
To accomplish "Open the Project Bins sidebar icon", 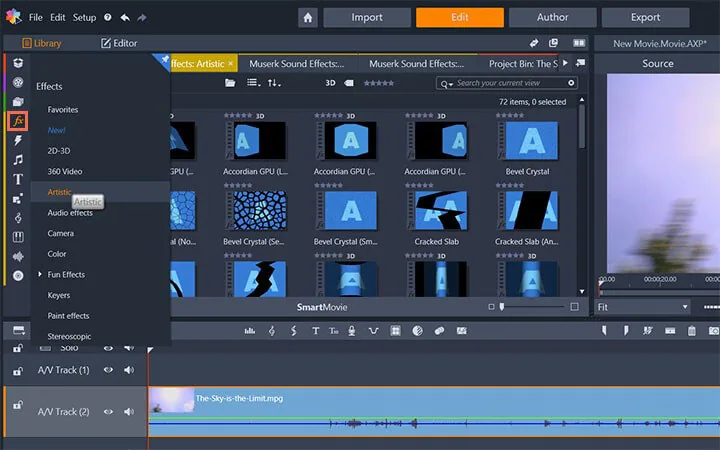I will tap(18, 62).
